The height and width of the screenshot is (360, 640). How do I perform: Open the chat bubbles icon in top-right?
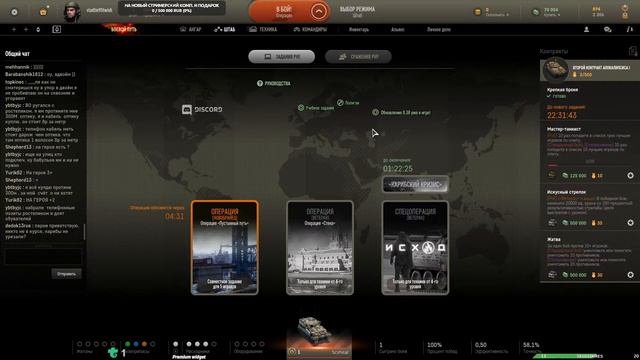coord(607,29)
